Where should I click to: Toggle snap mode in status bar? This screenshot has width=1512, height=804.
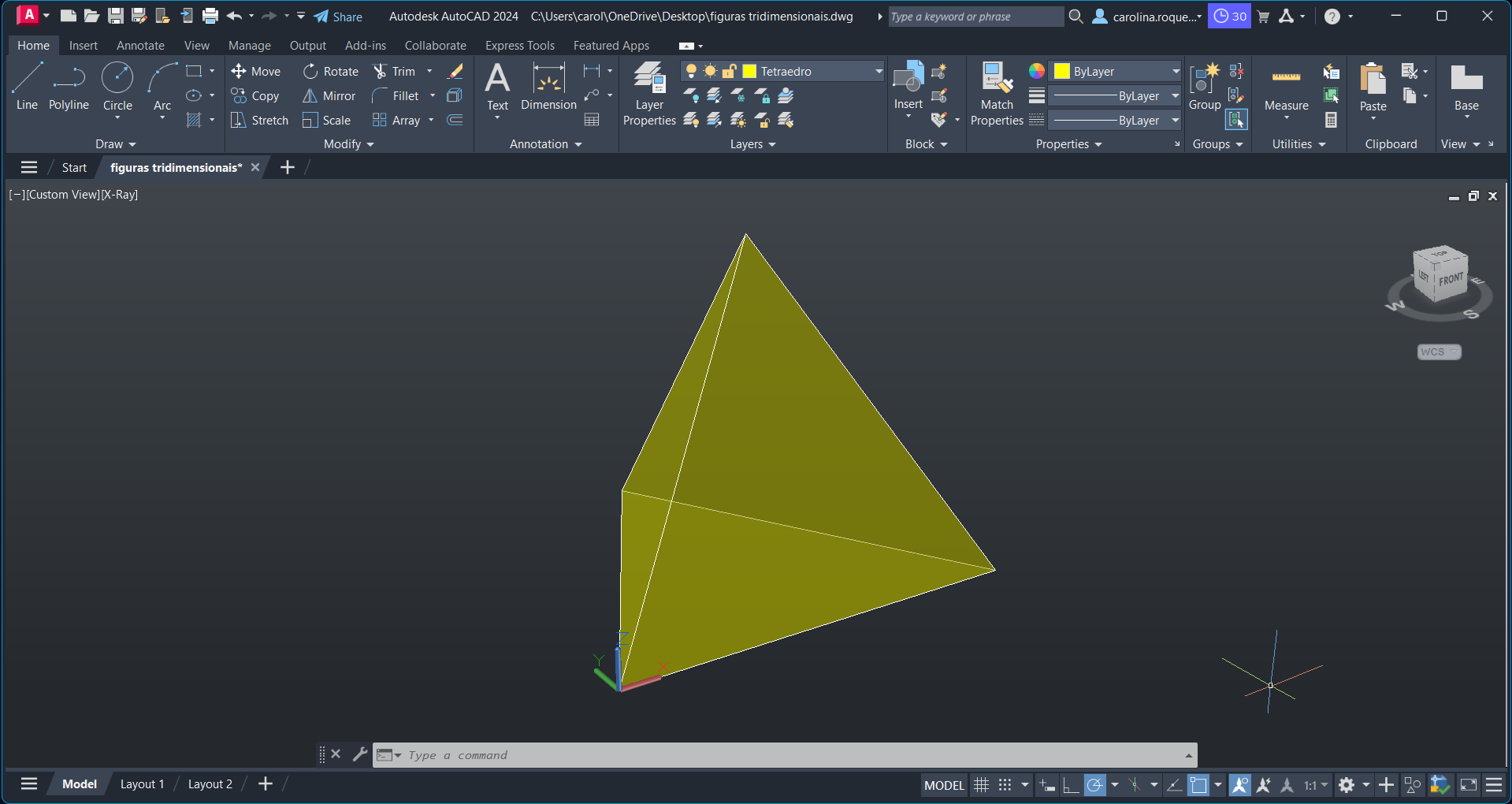(1005, 785)
